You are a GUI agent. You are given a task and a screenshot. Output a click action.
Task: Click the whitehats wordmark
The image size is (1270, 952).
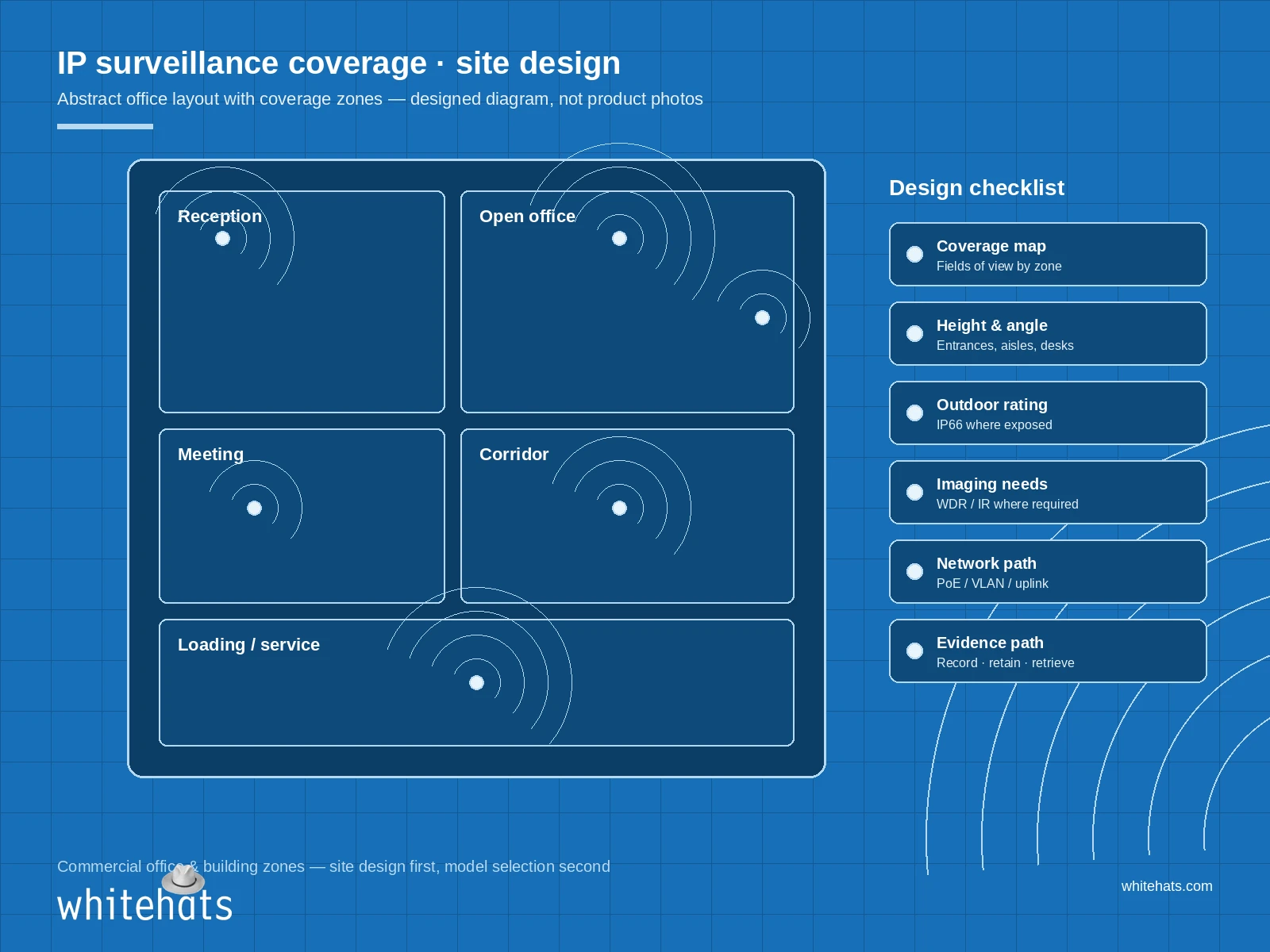pos(144,904)
